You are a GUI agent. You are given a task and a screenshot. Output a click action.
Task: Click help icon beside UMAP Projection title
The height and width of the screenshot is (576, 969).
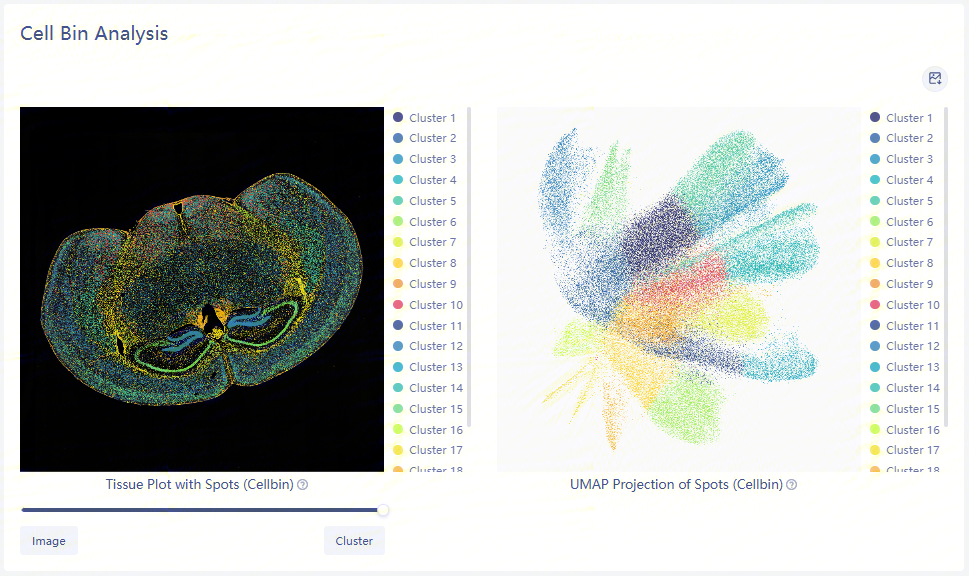click(x=792, y=485)
